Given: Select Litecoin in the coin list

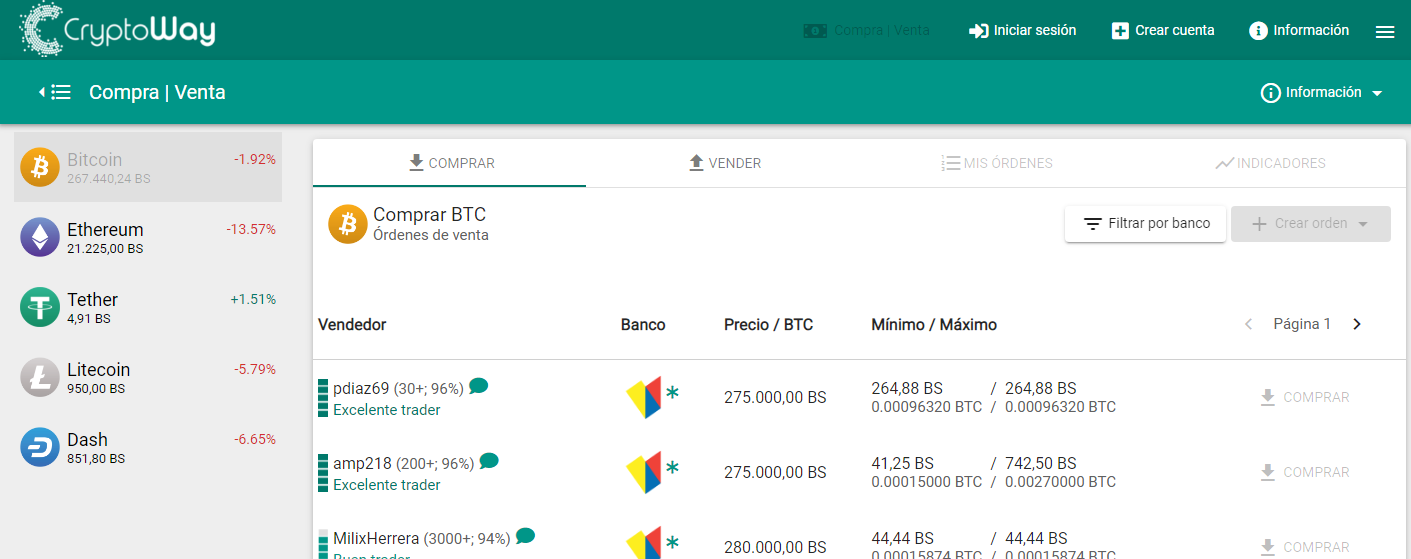Looking at the screenshot, I should [148, 377].
